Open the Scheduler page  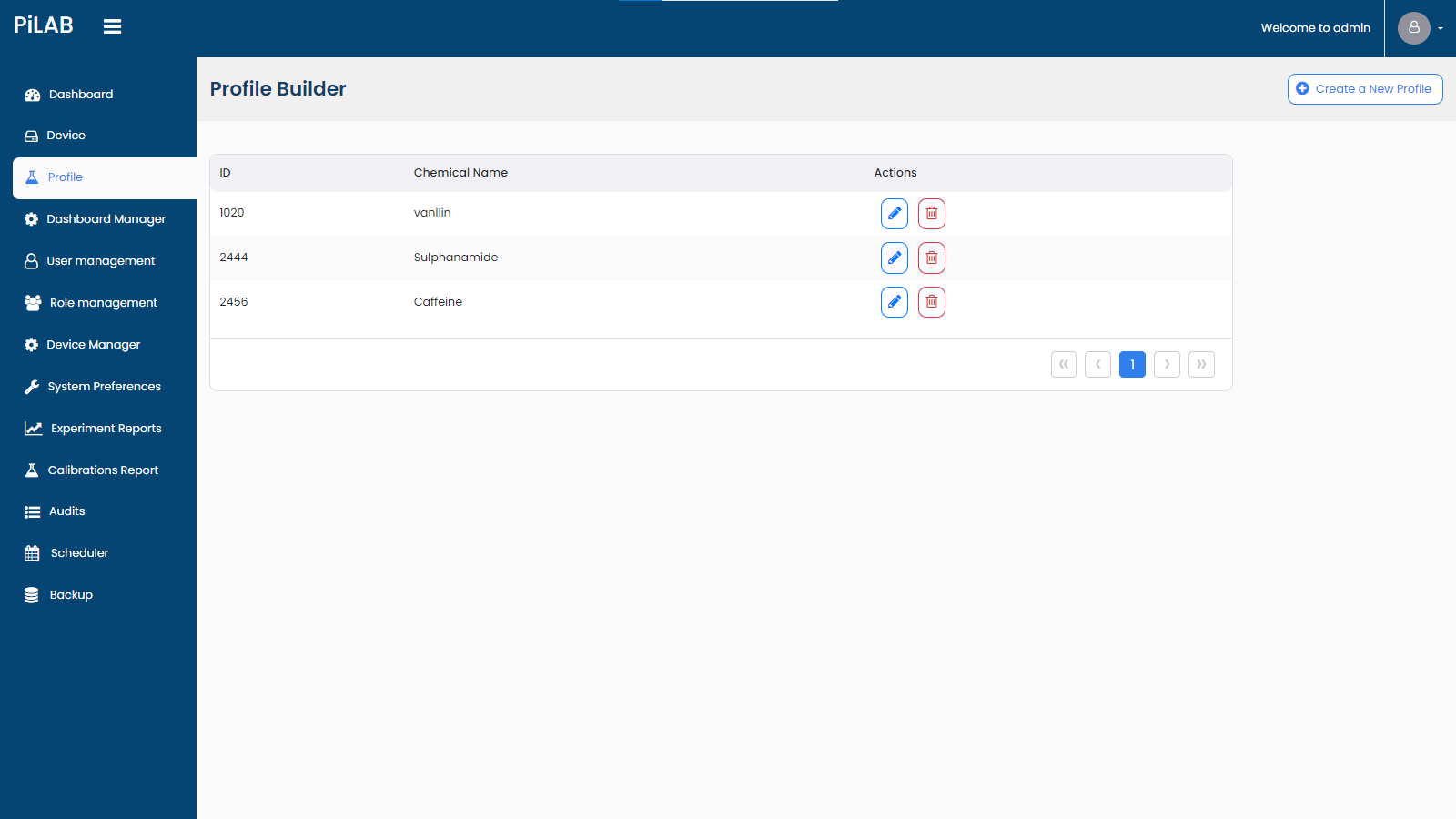(x=79, y=553)
